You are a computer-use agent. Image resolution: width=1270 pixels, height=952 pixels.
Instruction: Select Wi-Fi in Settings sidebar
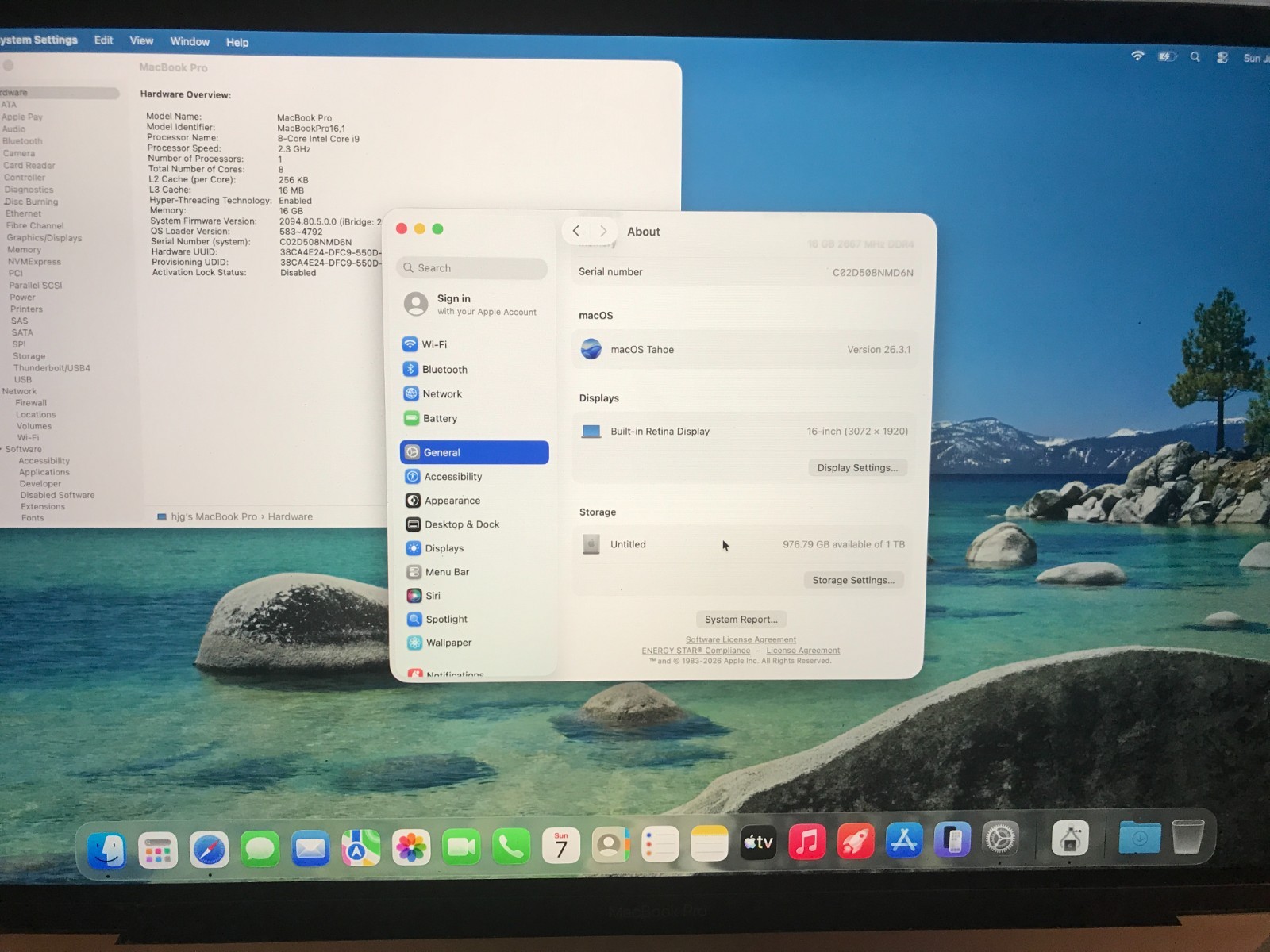click(x=474, y=344)
